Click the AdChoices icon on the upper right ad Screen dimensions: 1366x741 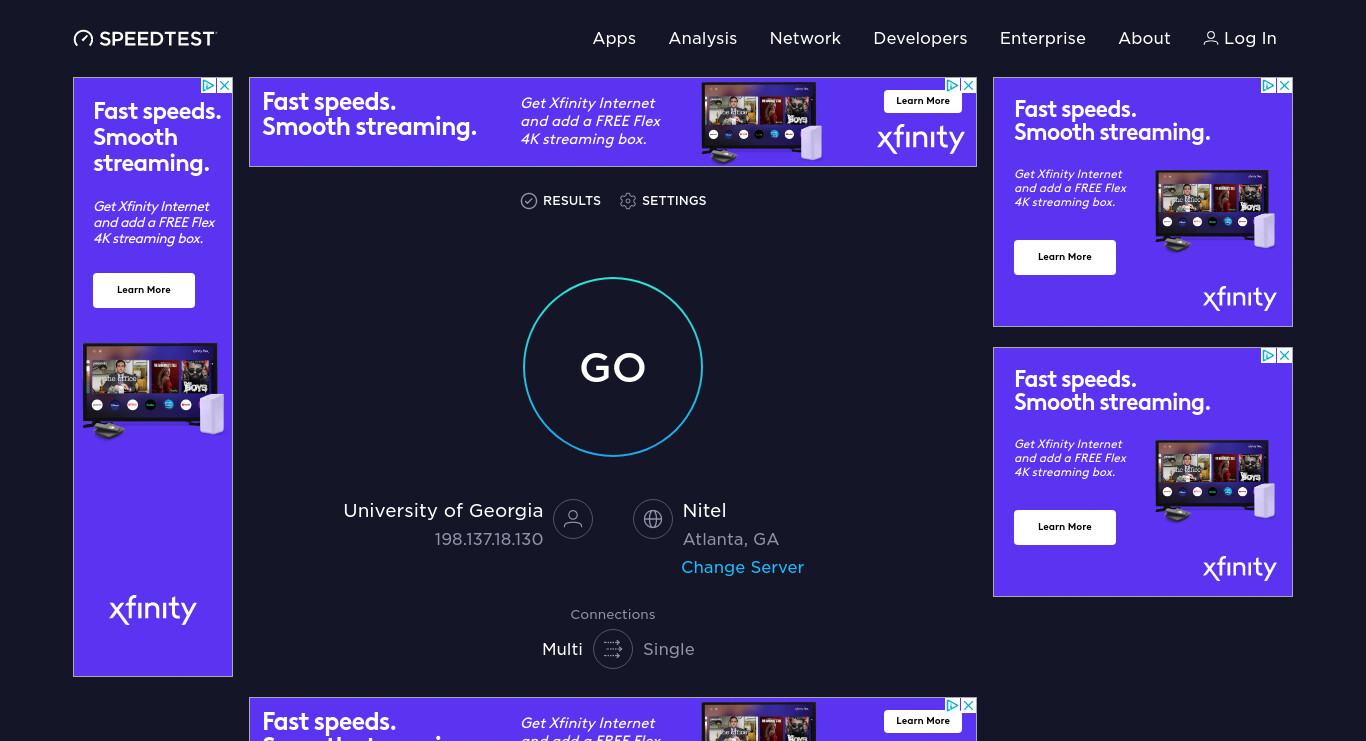point(1269,86)
